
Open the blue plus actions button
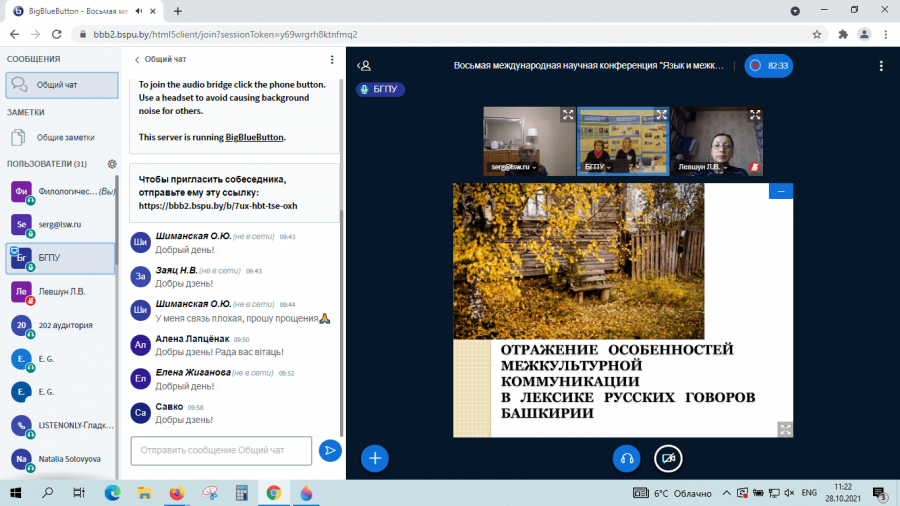[x=375, y=458]
